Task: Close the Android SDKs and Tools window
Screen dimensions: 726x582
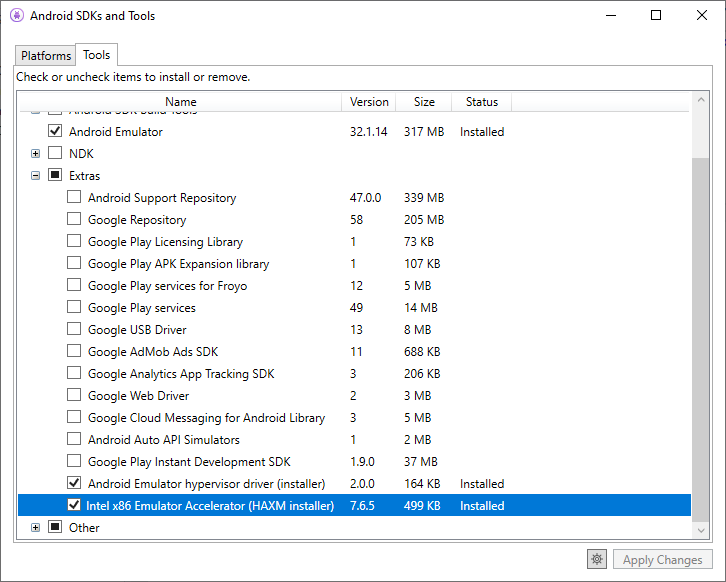Action: 701,15
